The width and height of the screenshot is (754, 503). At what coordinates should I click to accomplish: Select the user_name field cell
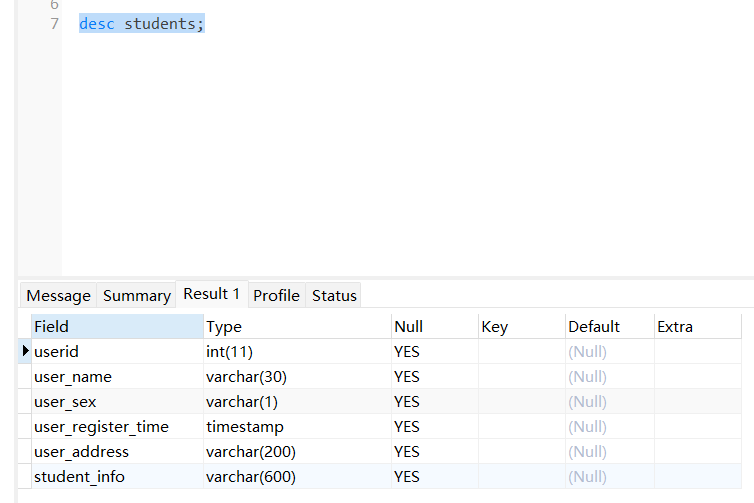click(117, 377)
